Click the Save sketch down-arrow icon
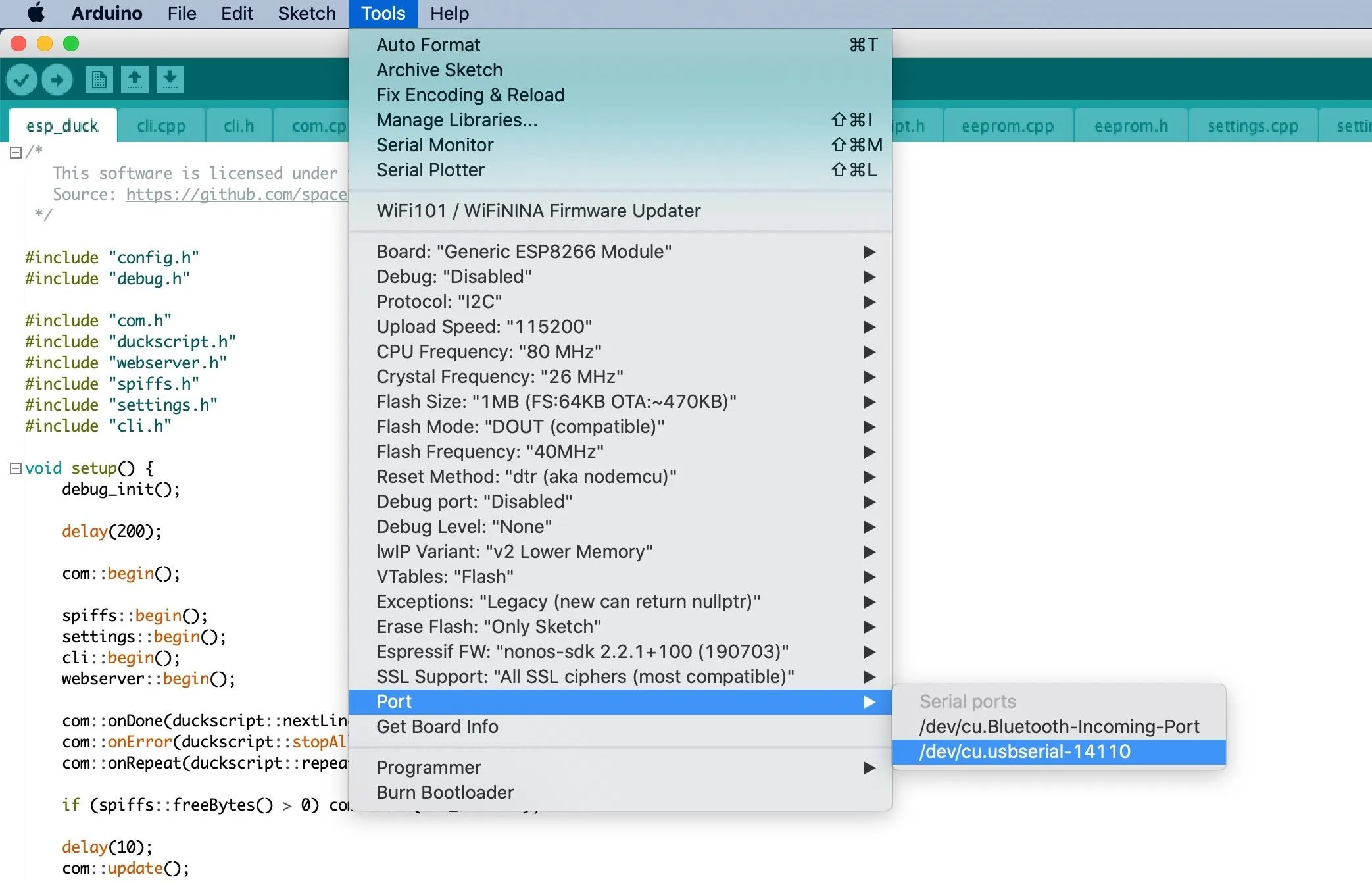This screenshot has width=1372, height=883. [170, 80]
